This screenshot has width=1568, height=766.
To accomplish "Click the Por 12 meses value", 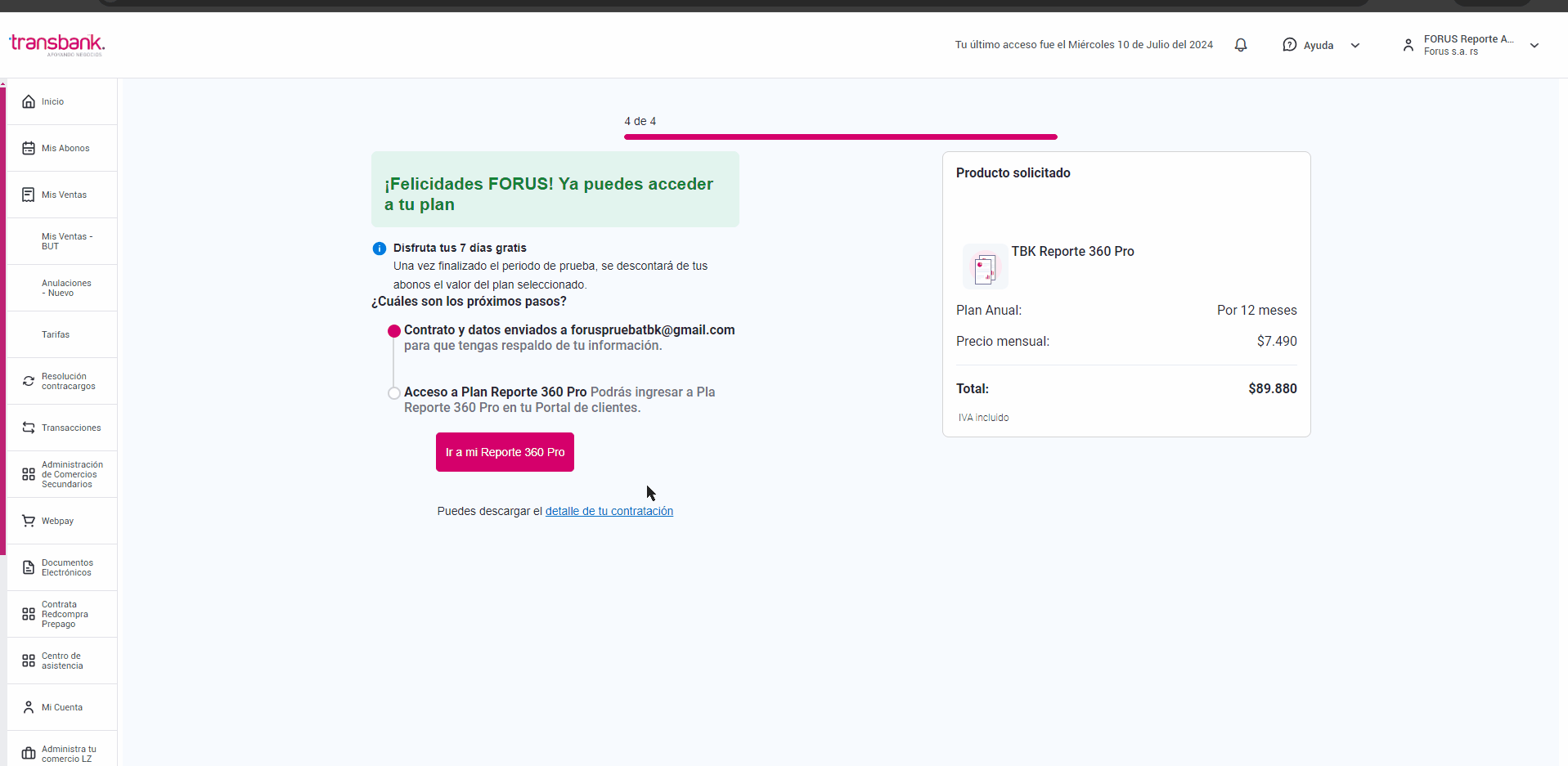I will pos(1257,310).
